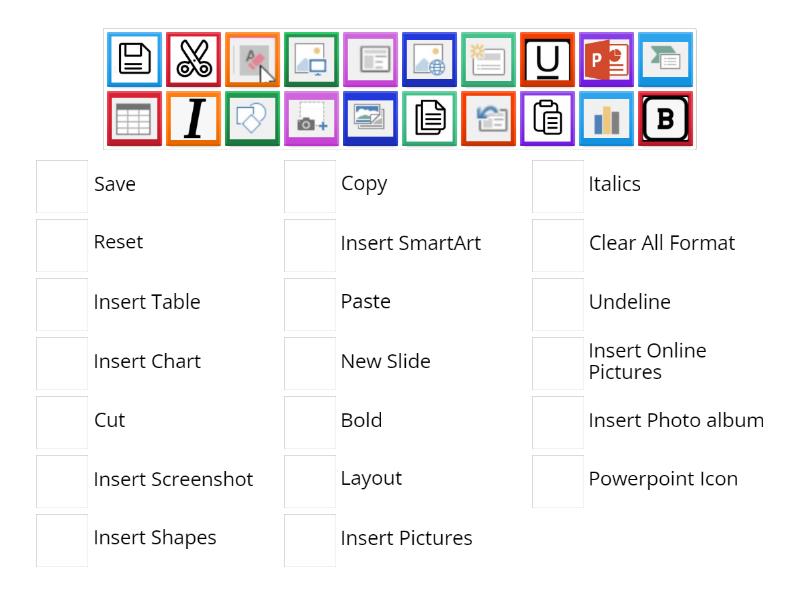Select the bar chart Insert Chart icon
The height and width of the screenshot is (600, 800).
coord(606,117)
